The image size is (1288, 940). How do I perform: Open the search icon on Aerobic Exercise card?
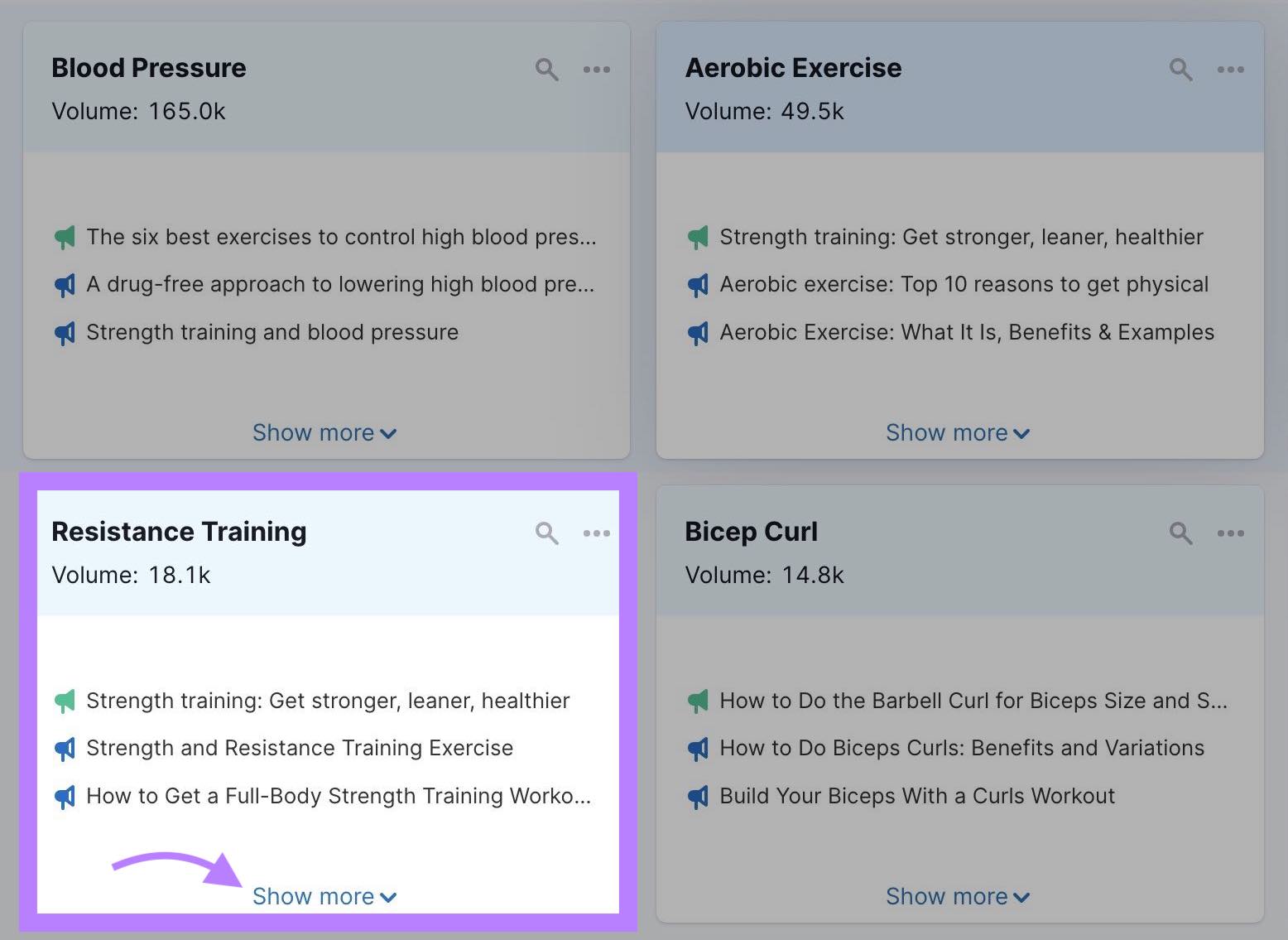tap(1180, 70)
